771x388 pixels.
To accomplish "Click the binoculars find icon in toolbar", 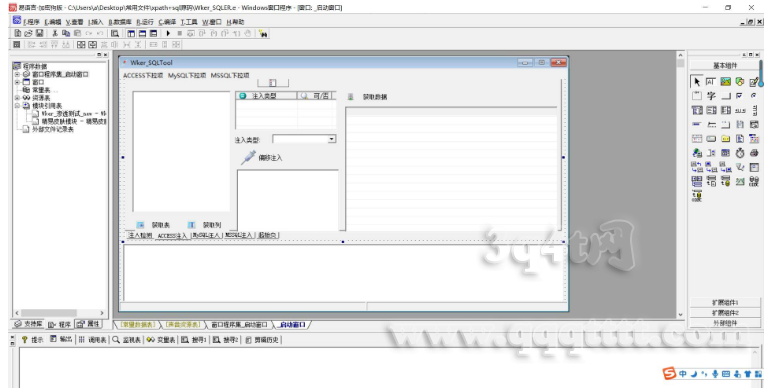I will (263, 34).
